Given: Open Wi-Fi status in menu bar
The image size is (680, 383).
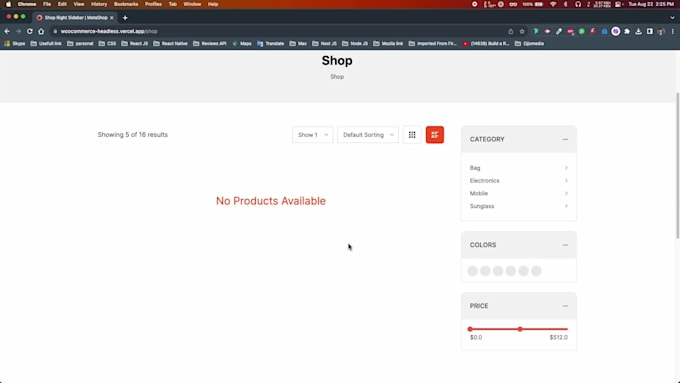Looking at the screenshot, I should [553, 4].
